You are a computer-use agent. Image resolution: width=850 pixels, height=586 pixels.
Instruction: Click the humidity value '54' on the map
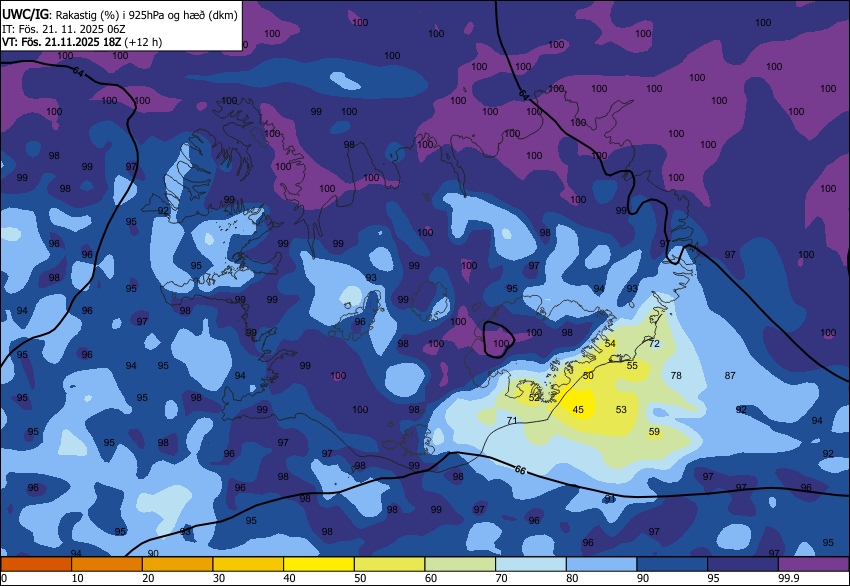pos(610,343)
